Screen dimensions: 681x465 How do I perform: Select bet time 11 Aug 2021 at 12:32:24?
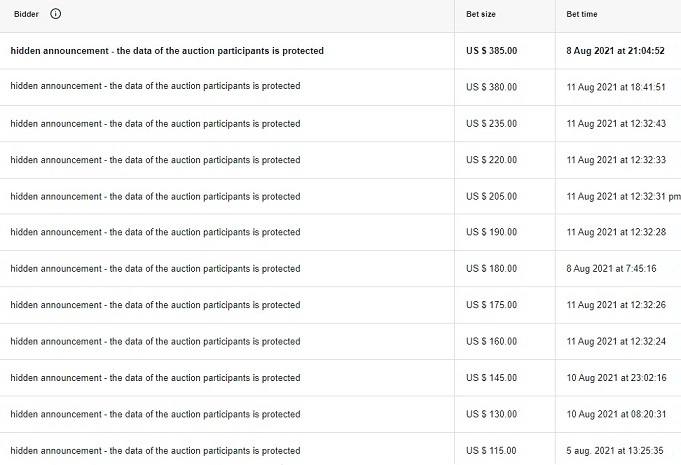pos(616,342)
